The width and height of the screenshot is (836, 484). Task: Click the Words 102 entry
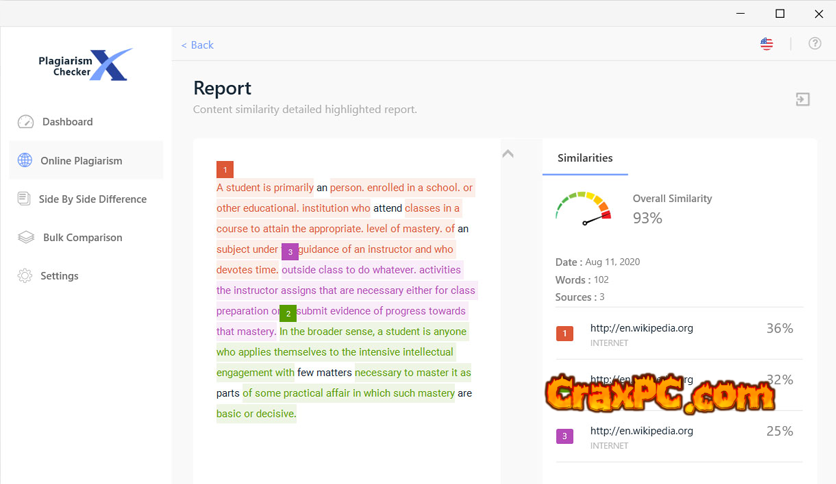point(582,279)
